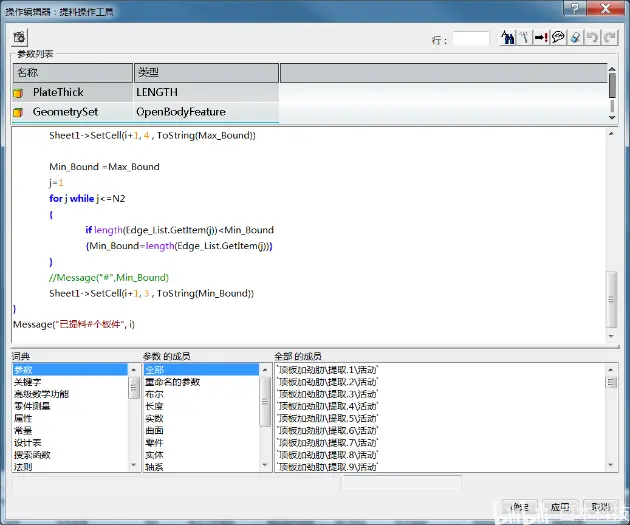Click the 应用 apply button
Image resolution: width=630 pixels, height=525 pixels.
560,507
